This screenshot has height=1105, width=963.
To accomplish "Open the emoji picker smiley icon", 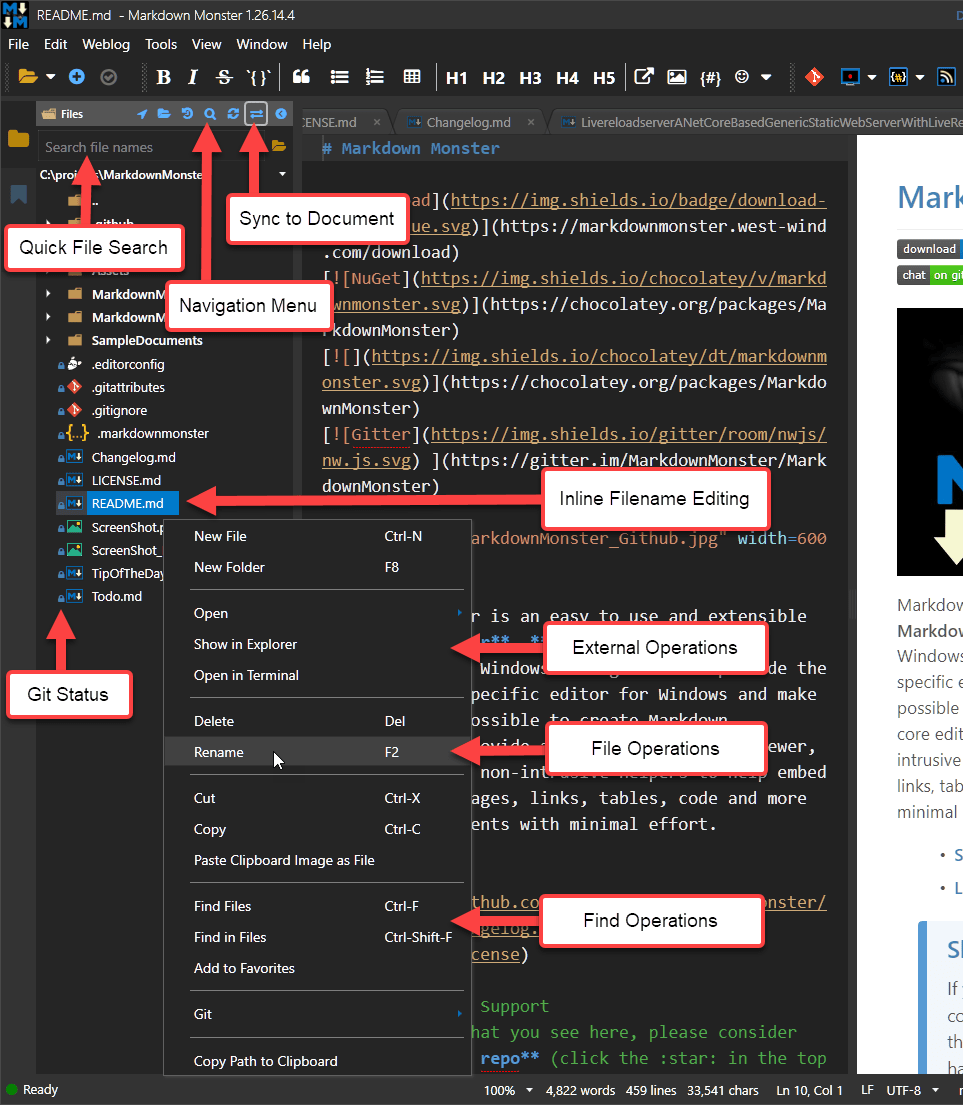I will pyautogui.click(x=742, y=77).
